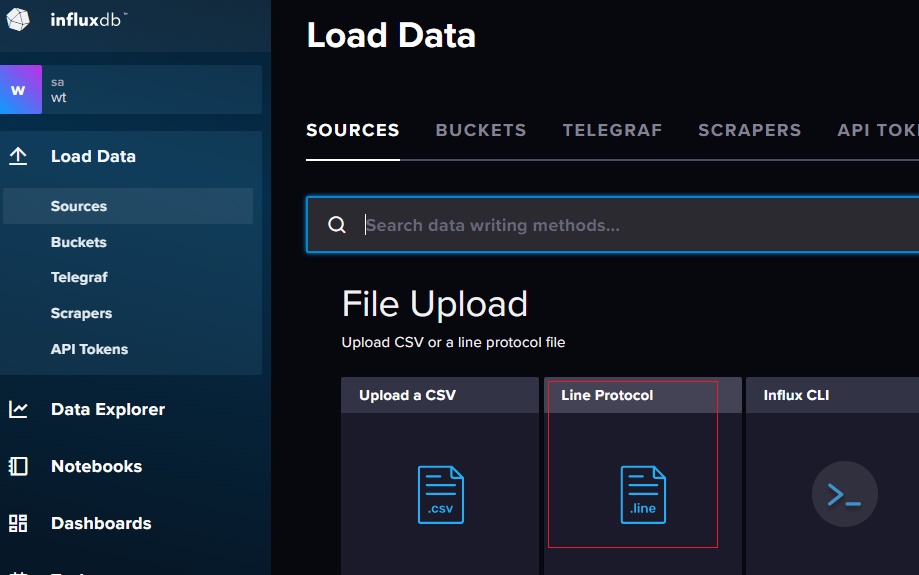This screenshot has height=575, width=919.
Task: Open the 'Upload a CSV' card title
Action: pyautogui.click(x=407, y=395)
